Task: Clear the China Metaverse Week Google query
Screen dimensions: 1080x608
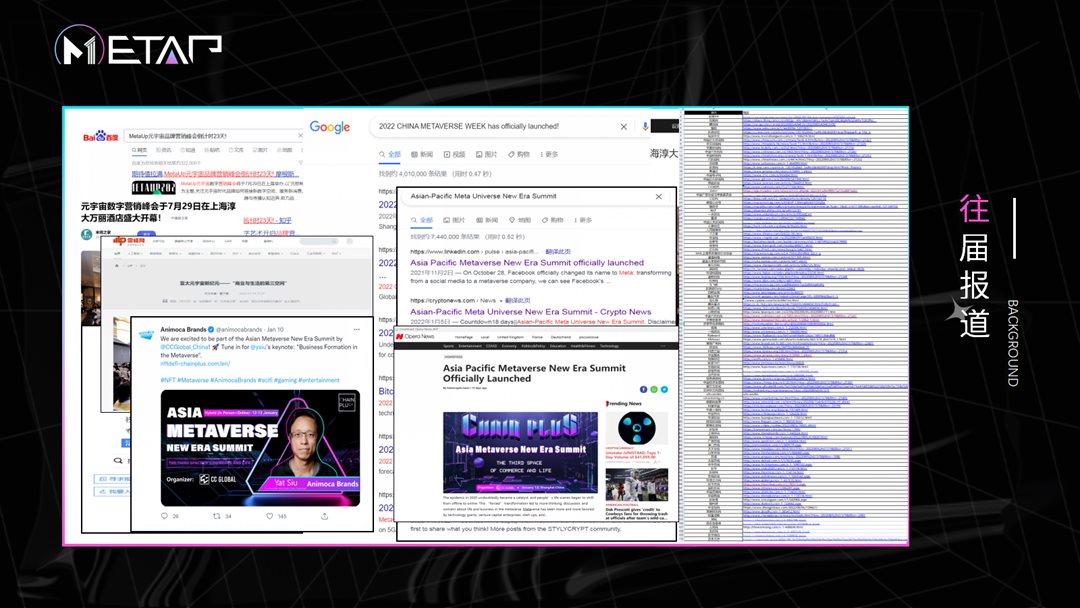Action: 623,127
